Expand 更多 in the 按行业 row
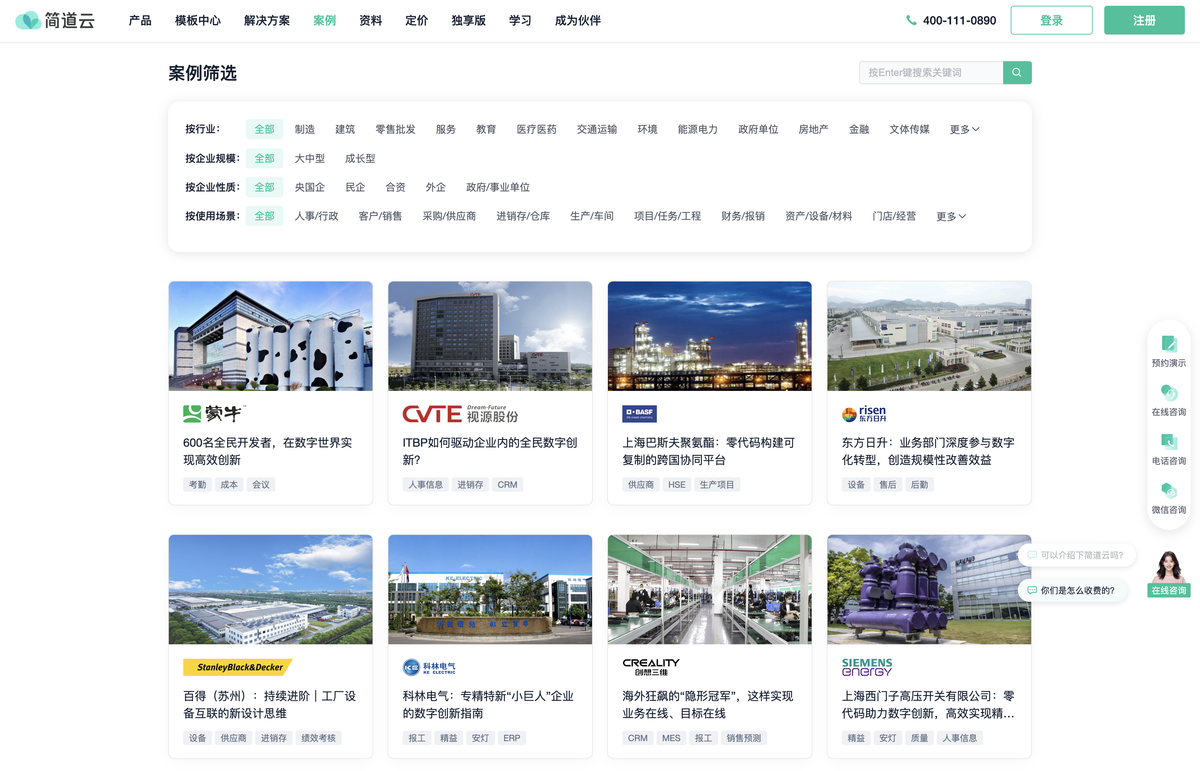The height and width of the screenshot is (771, 1200). (964, 129)
